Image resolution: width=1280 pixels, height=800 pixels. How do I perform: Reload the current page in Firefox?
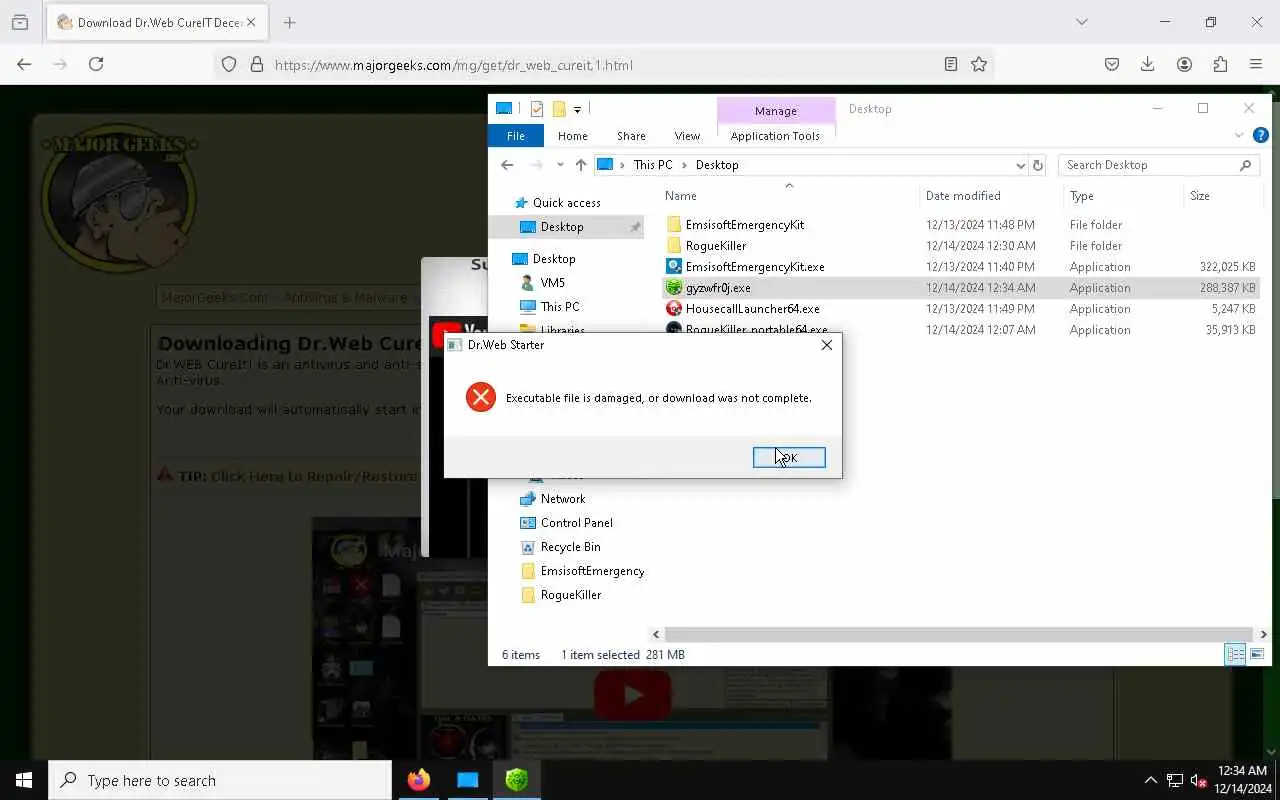[x=96, y=64]
